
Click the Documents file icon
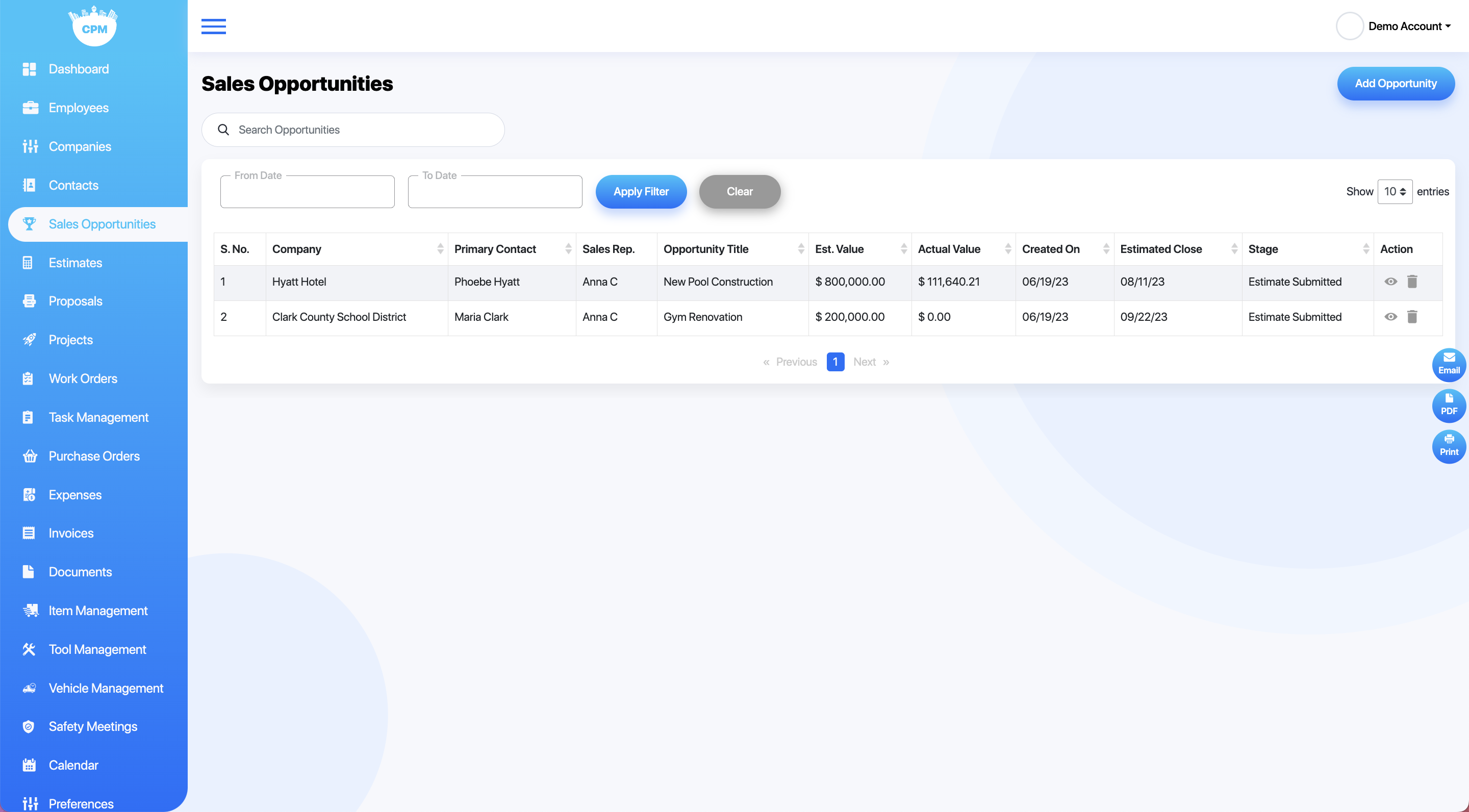pos(28,572)
